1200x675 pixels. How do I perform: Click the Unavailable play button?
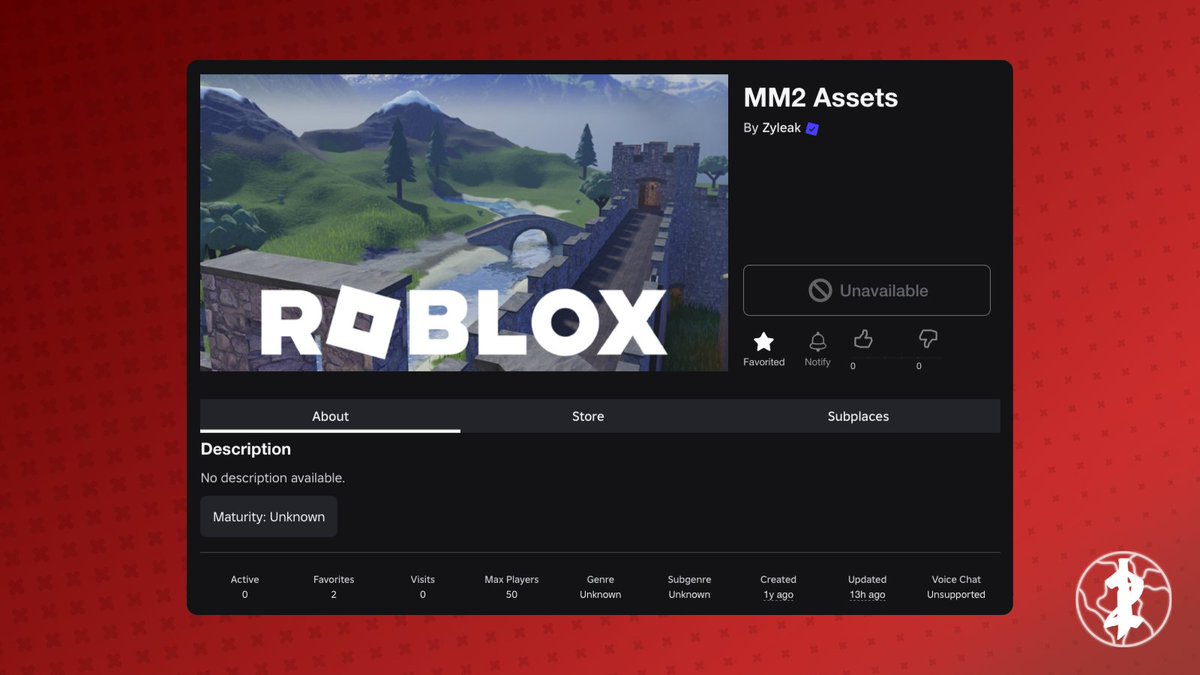(x=867, y=290)
